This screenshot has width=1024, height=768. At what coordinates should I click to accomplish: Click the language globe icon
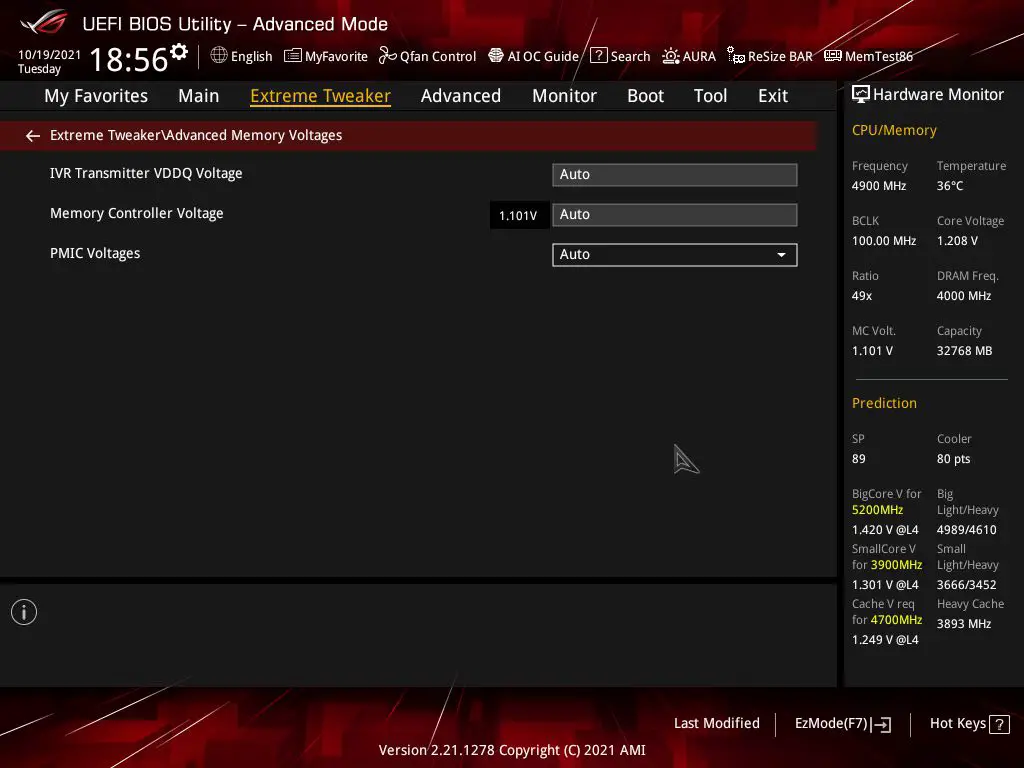coord(219,56)
